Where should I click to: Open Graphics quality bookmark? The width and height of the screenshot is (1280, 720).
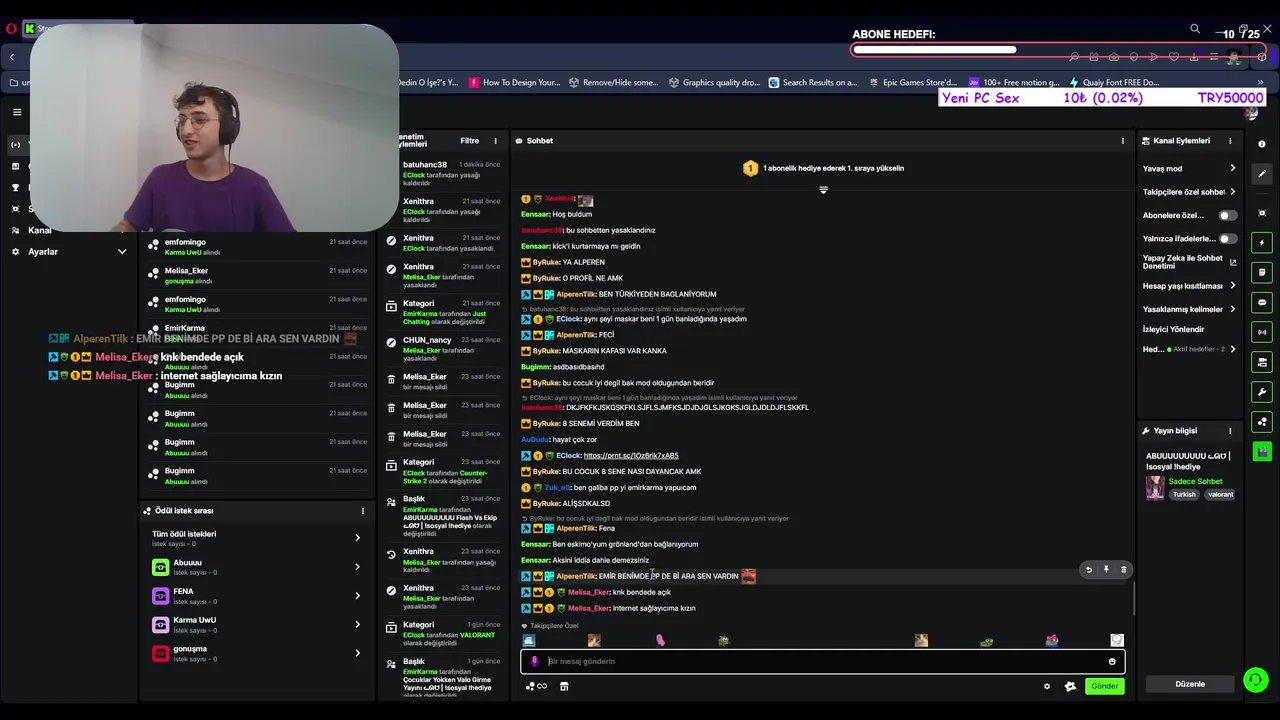(x=714, y=83)
